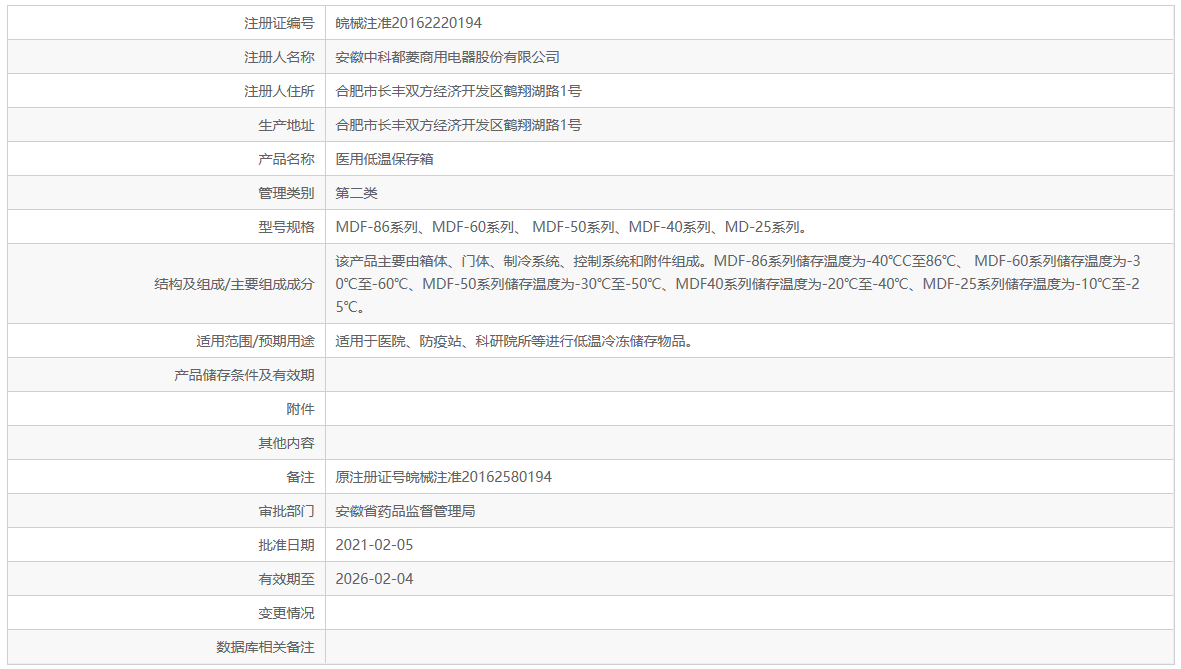
Task: Select the 产品储存条件及有效期 label
Action: tap(244, 375)
